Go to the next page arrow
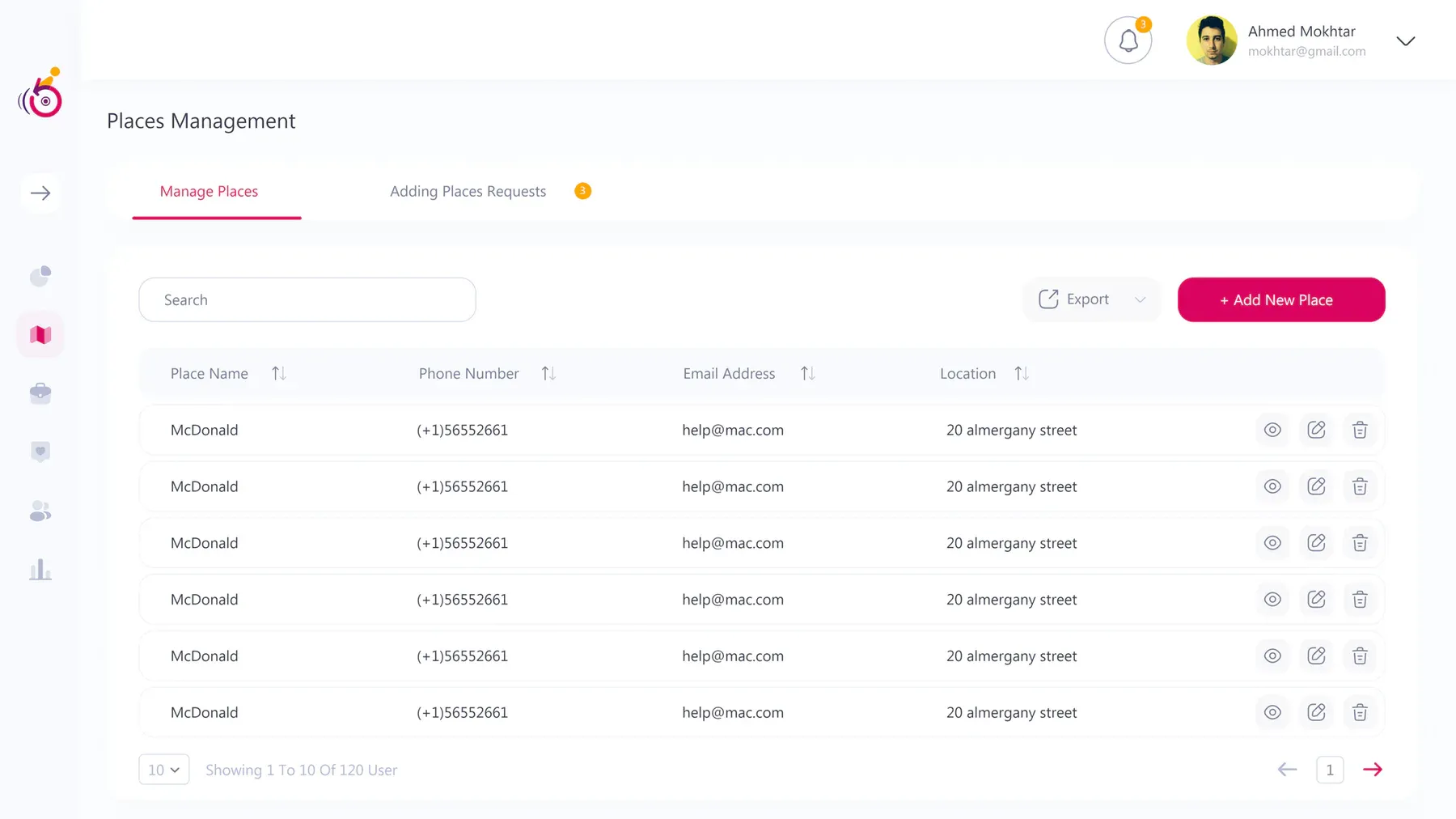 (1373, 770)
